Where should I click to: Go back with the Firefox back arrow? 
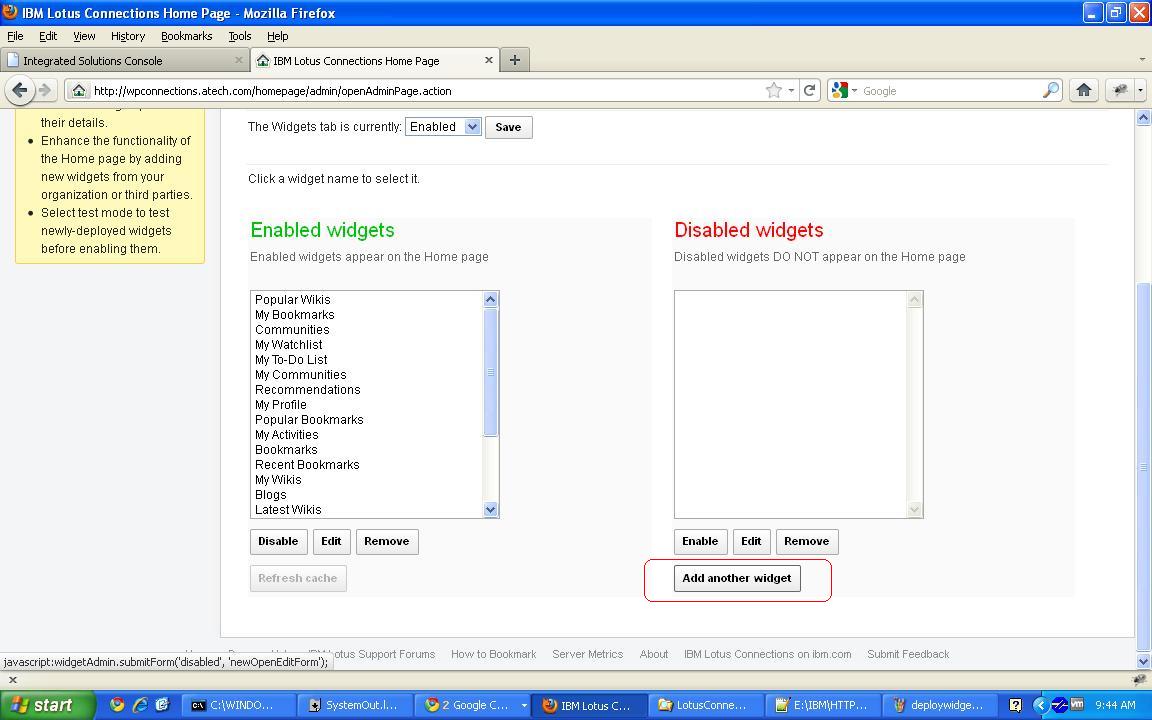click(20, 90)
